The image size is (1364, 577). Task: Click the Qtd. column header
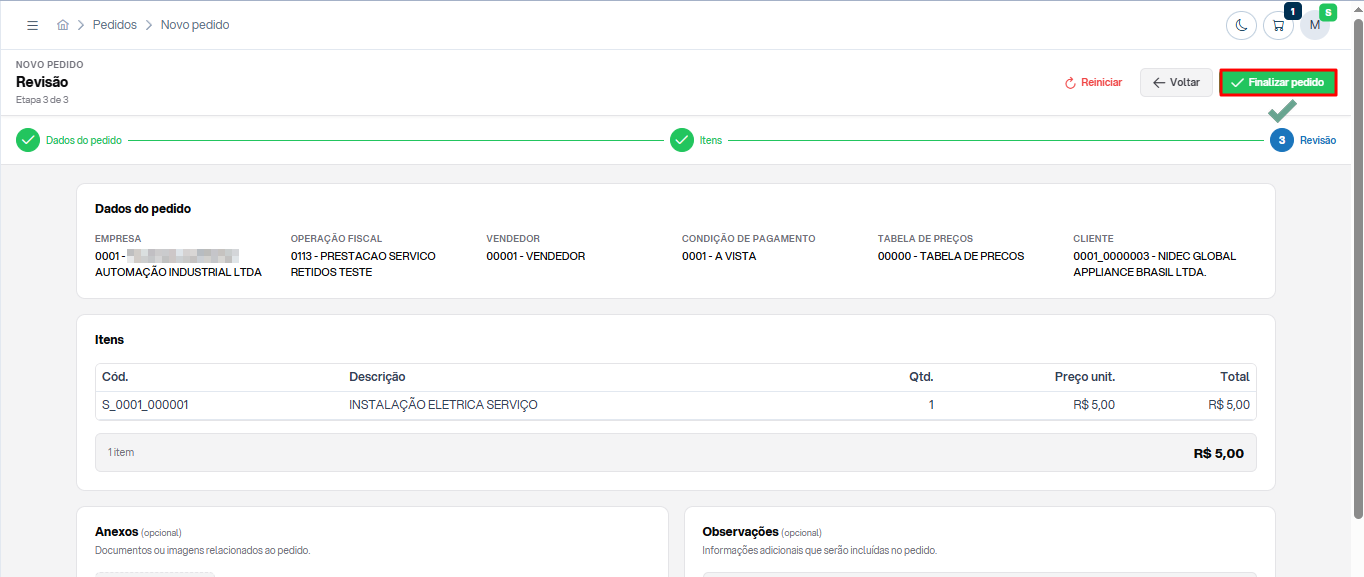click(921, 377)
